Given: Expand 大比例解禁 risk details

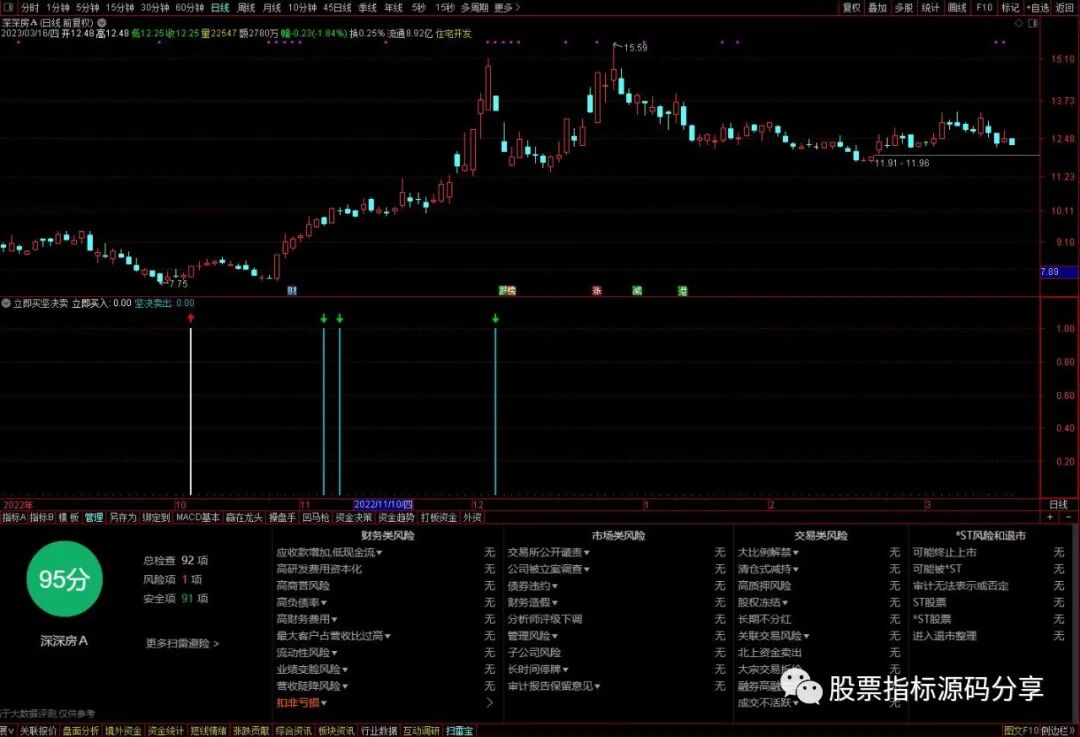Looking at the screenshot, I should [768, 552].
